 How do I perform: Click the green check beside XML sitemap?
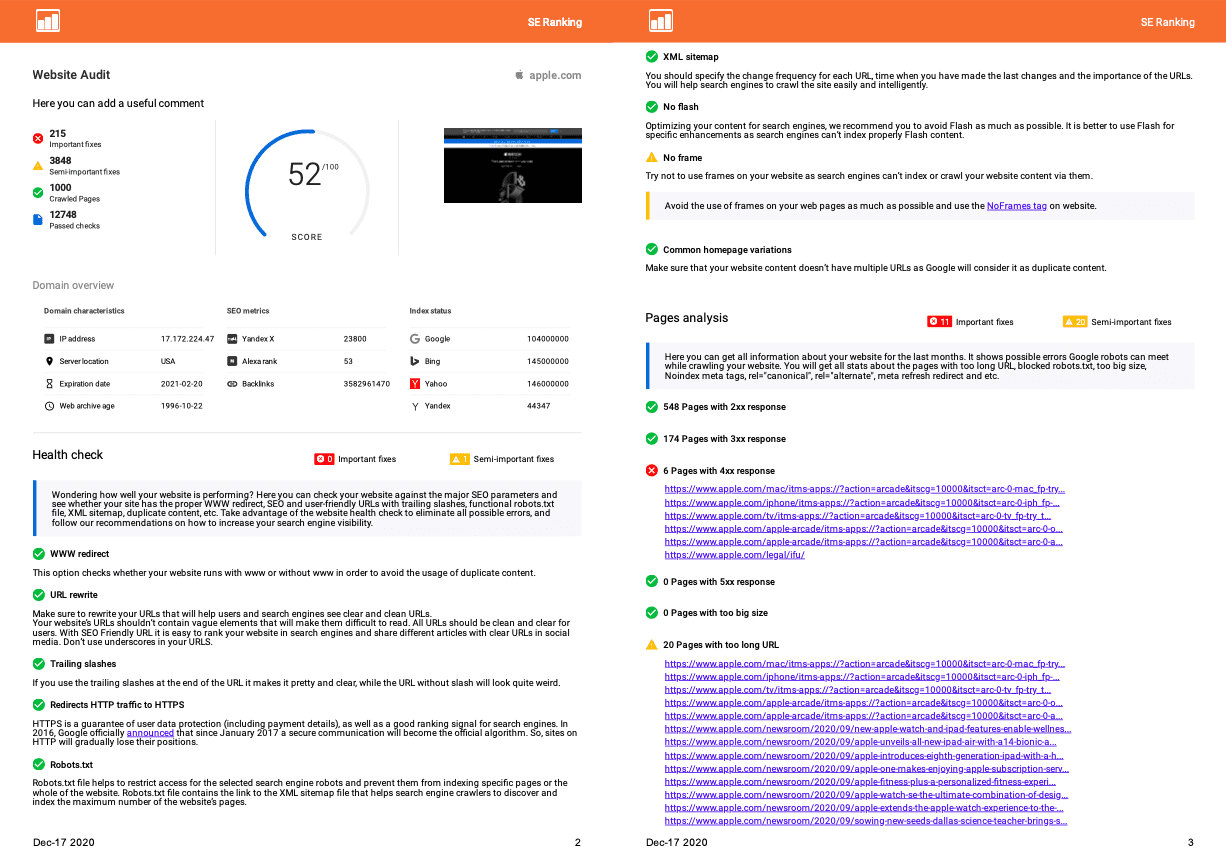pyautogui.click(x=652, y=57)
